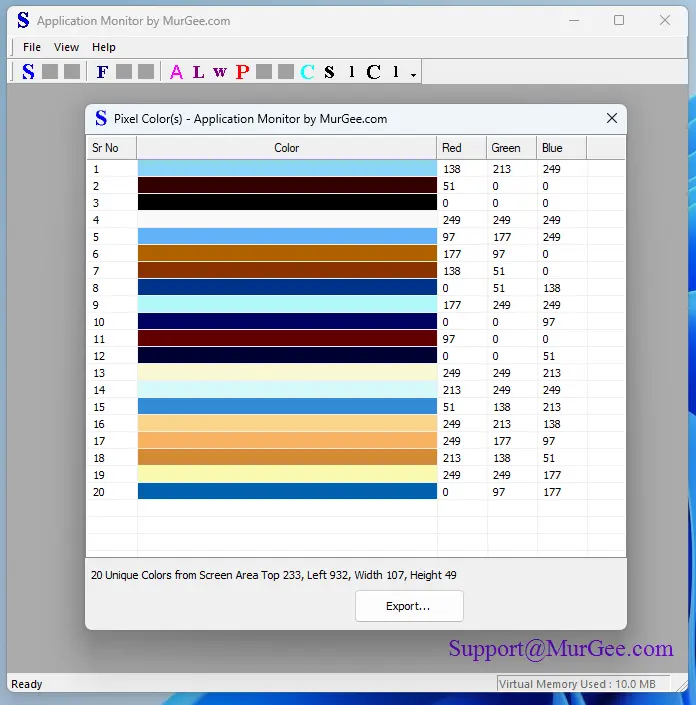The width and height of the screenshot is (696, 705).
Task: Open the Help menu
Action: [x=104, y=47]
